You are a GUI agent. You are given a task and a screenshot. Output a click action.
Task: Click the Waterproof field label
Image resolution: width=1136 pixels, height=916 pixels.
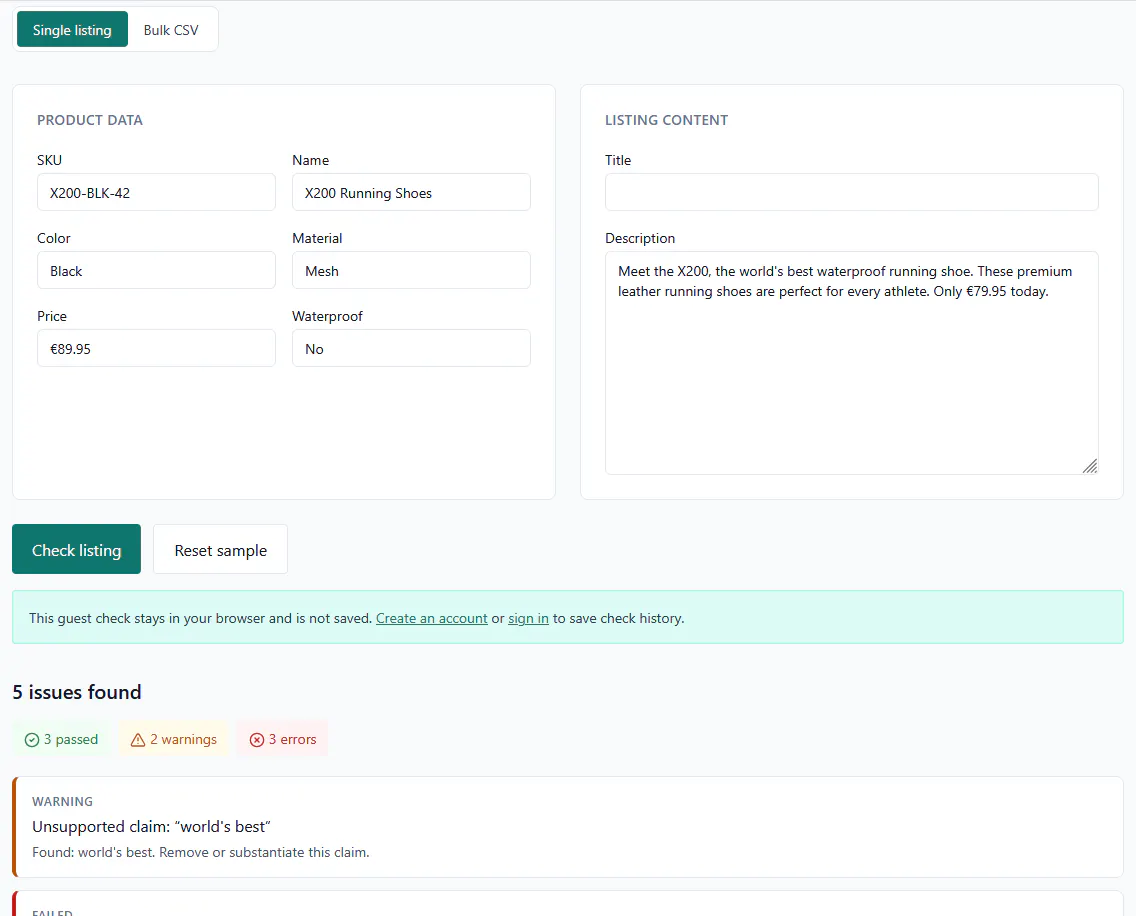click(x=327, y=316)
